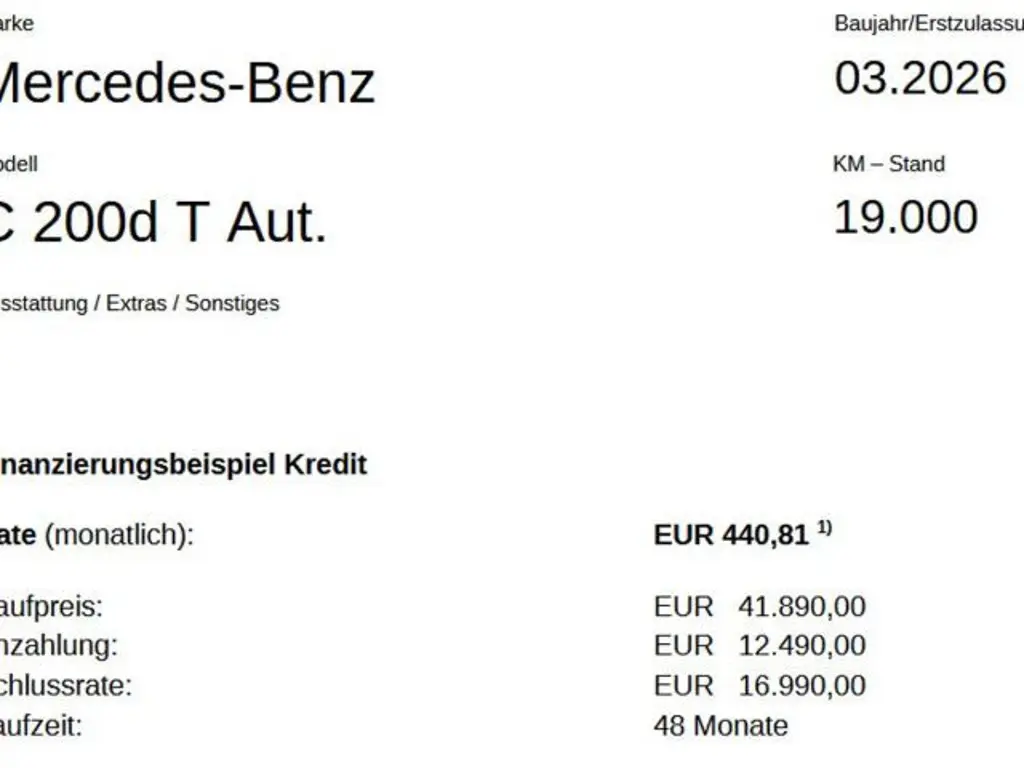Click the Ausstattung / Extras / Sonstiges label
The width and height of the screenshot is (1024, 768).
click(138, 303)
